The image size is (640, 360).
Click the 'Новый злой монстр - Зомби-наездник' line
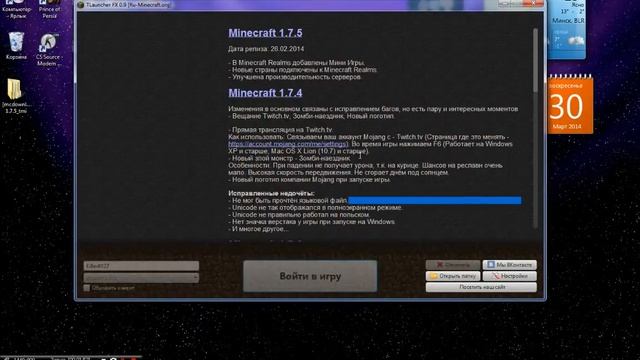click(289, 158)
